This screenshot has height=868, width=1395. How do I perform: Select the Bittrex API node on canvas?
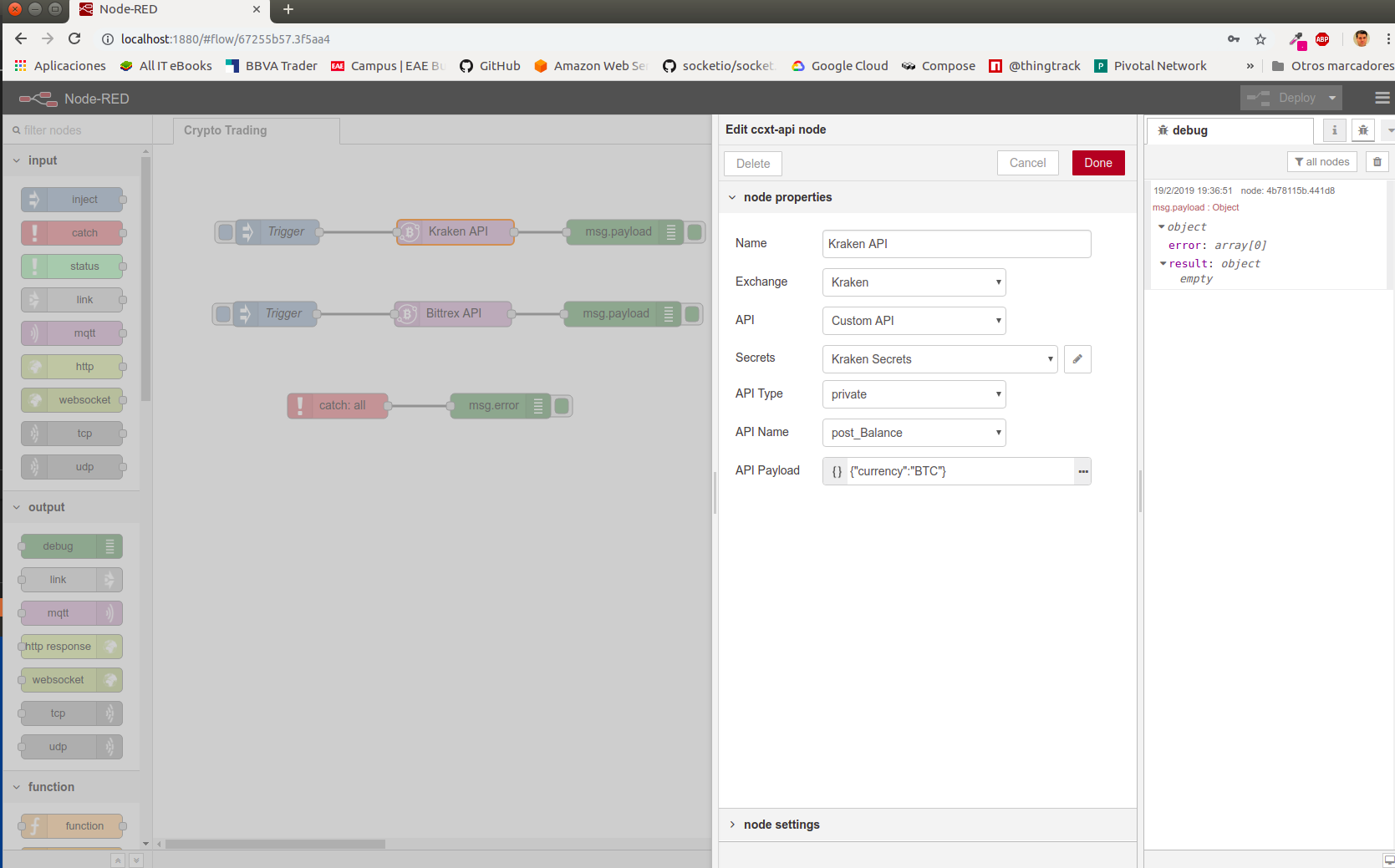click(x=453, y=314)
